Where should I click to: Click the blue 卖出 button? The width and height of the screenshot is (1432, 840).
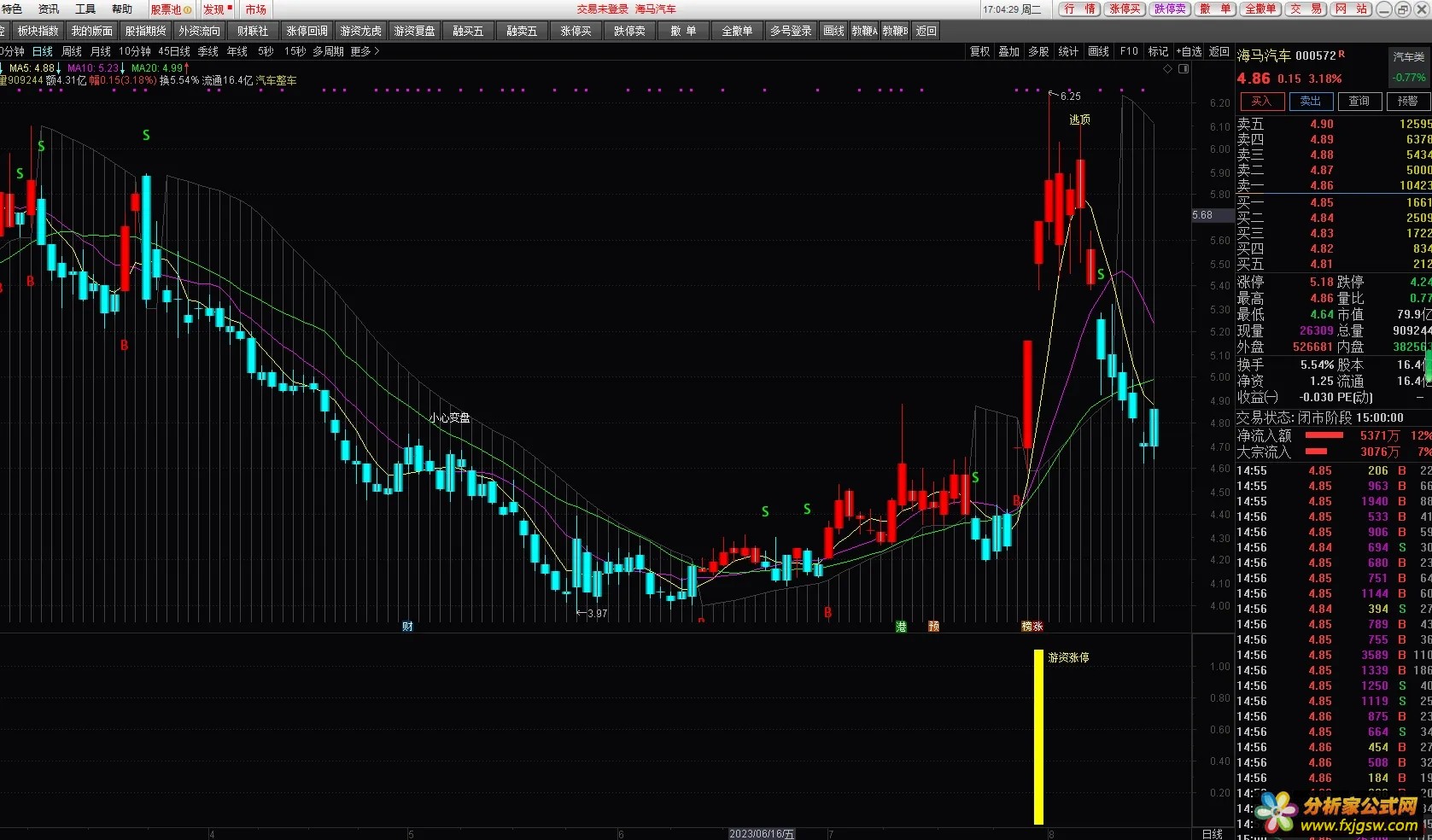(x=1310, y=101)
